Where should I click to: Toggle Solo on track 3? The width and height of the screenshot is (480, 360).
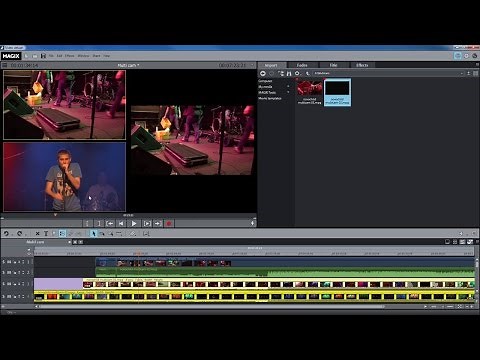[3, 284]
